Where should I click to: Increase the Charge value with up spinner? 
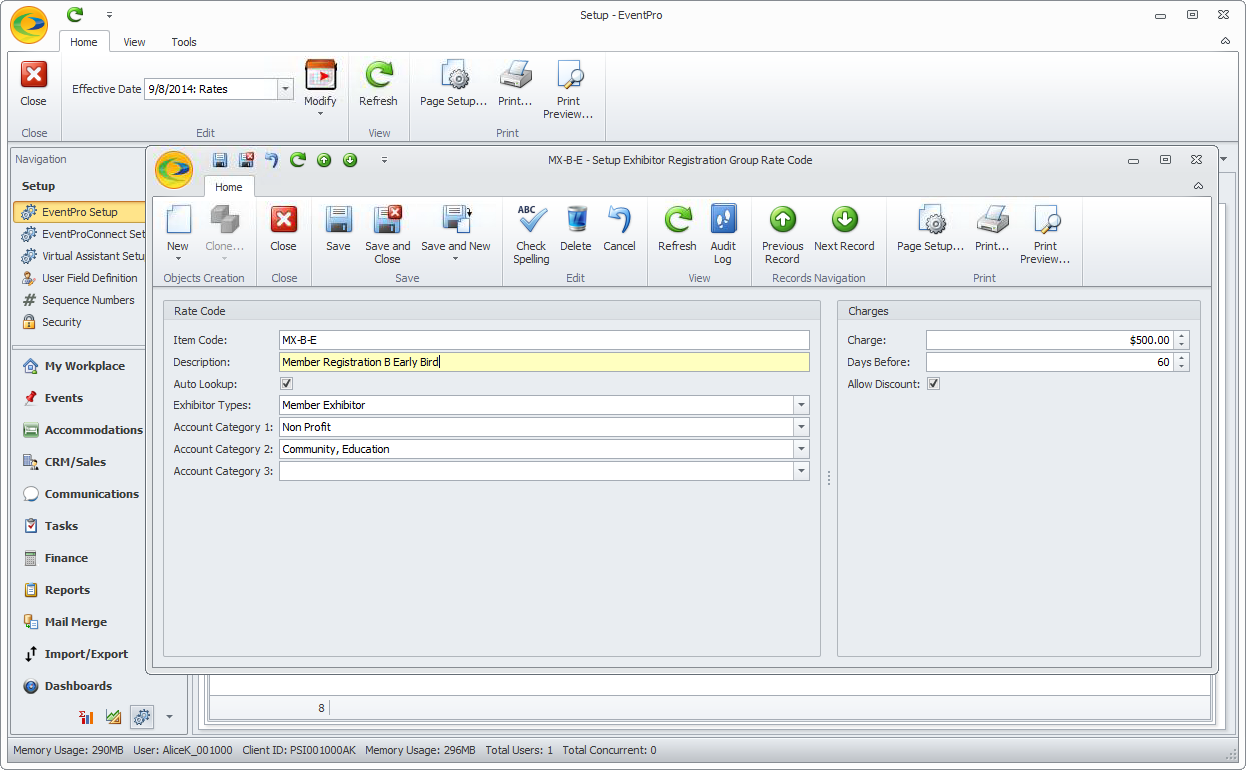(1182, 336)
